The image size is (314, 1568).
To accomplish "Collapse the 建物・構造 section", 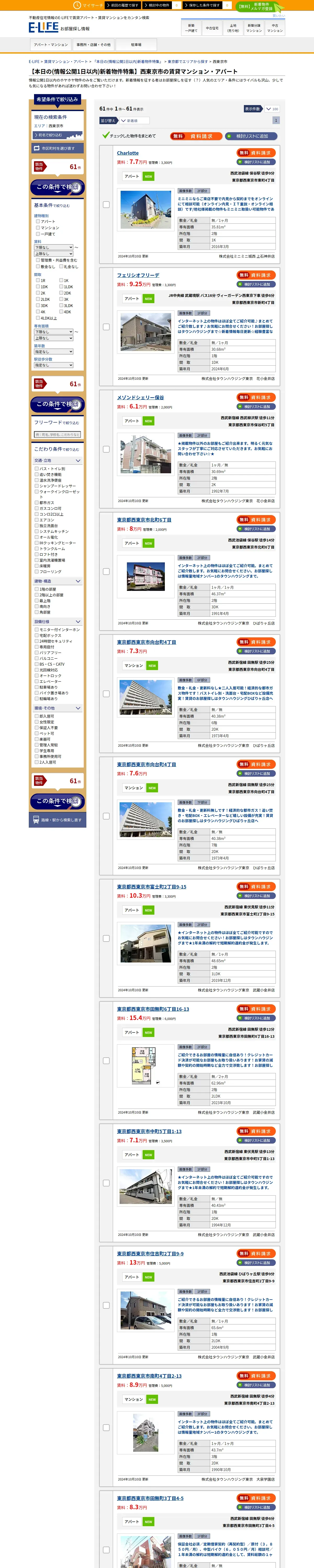I will point(57,581).
